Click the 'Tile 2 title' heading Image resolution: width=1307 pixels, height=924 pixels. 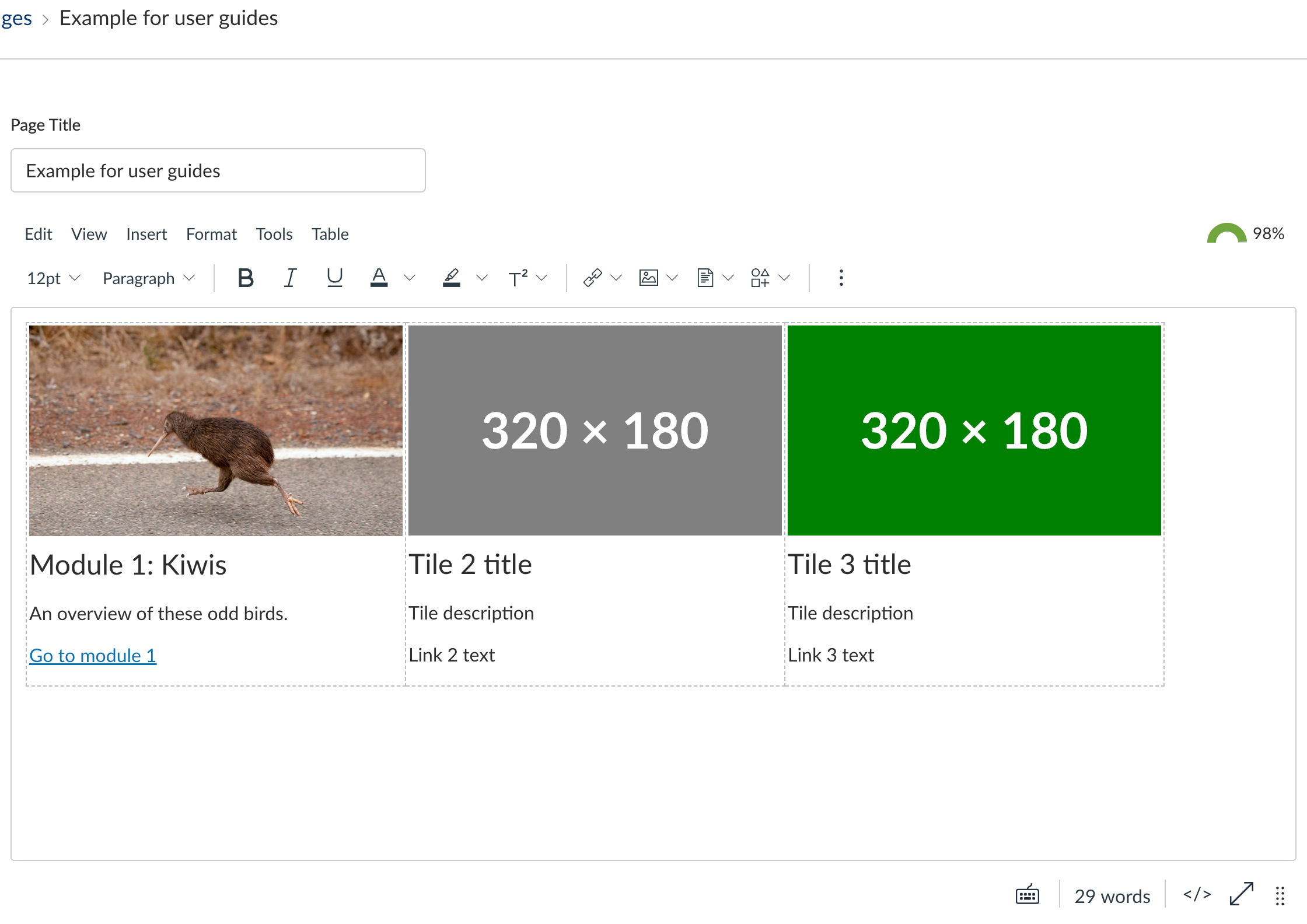470,565
